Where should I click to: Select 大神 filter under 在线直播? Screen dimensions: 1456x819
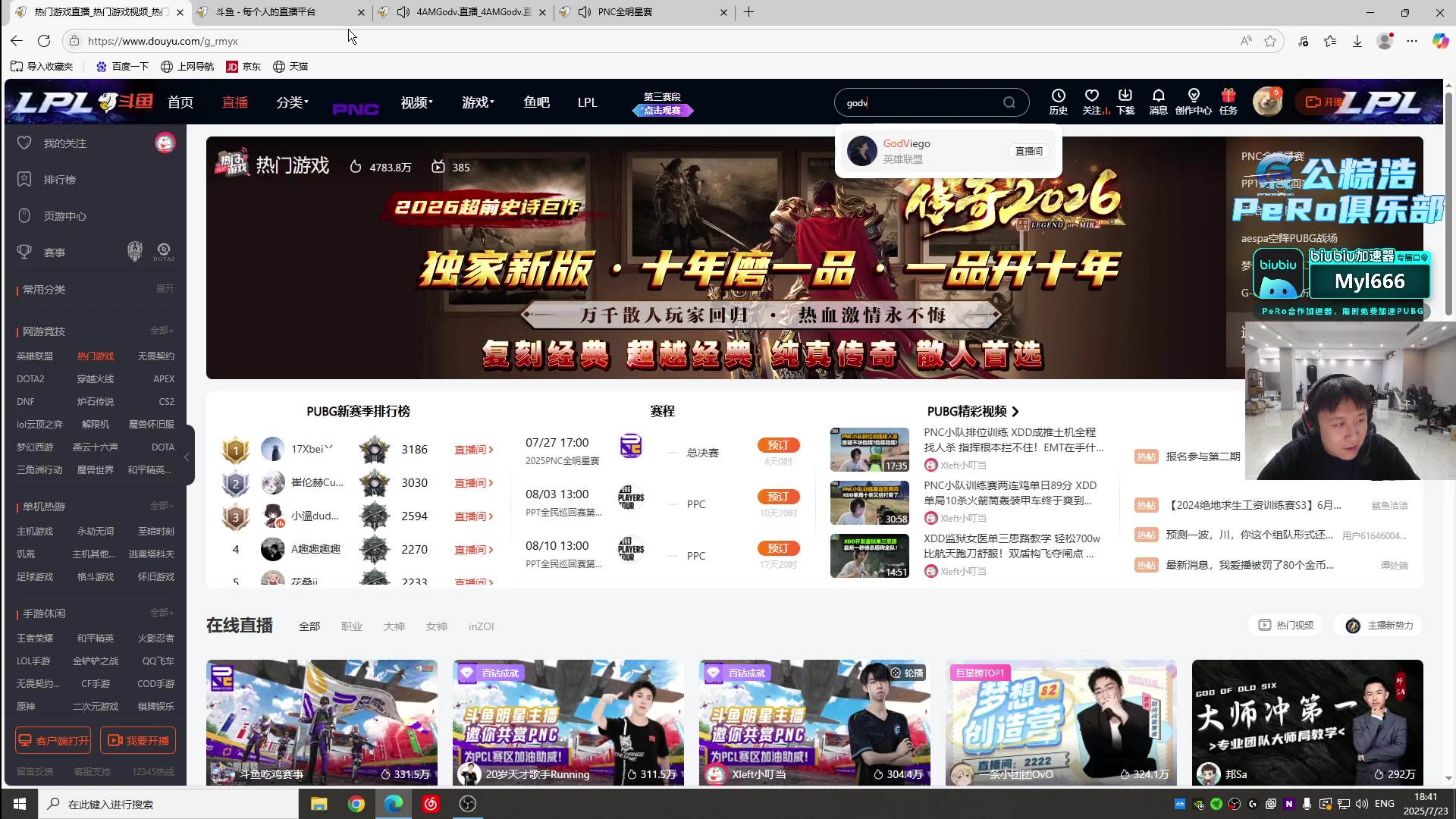pos(394,626)
